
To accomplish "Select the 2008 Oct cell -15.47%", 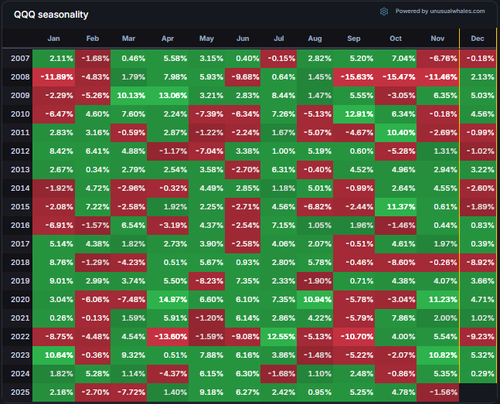I will coord(396,77).
